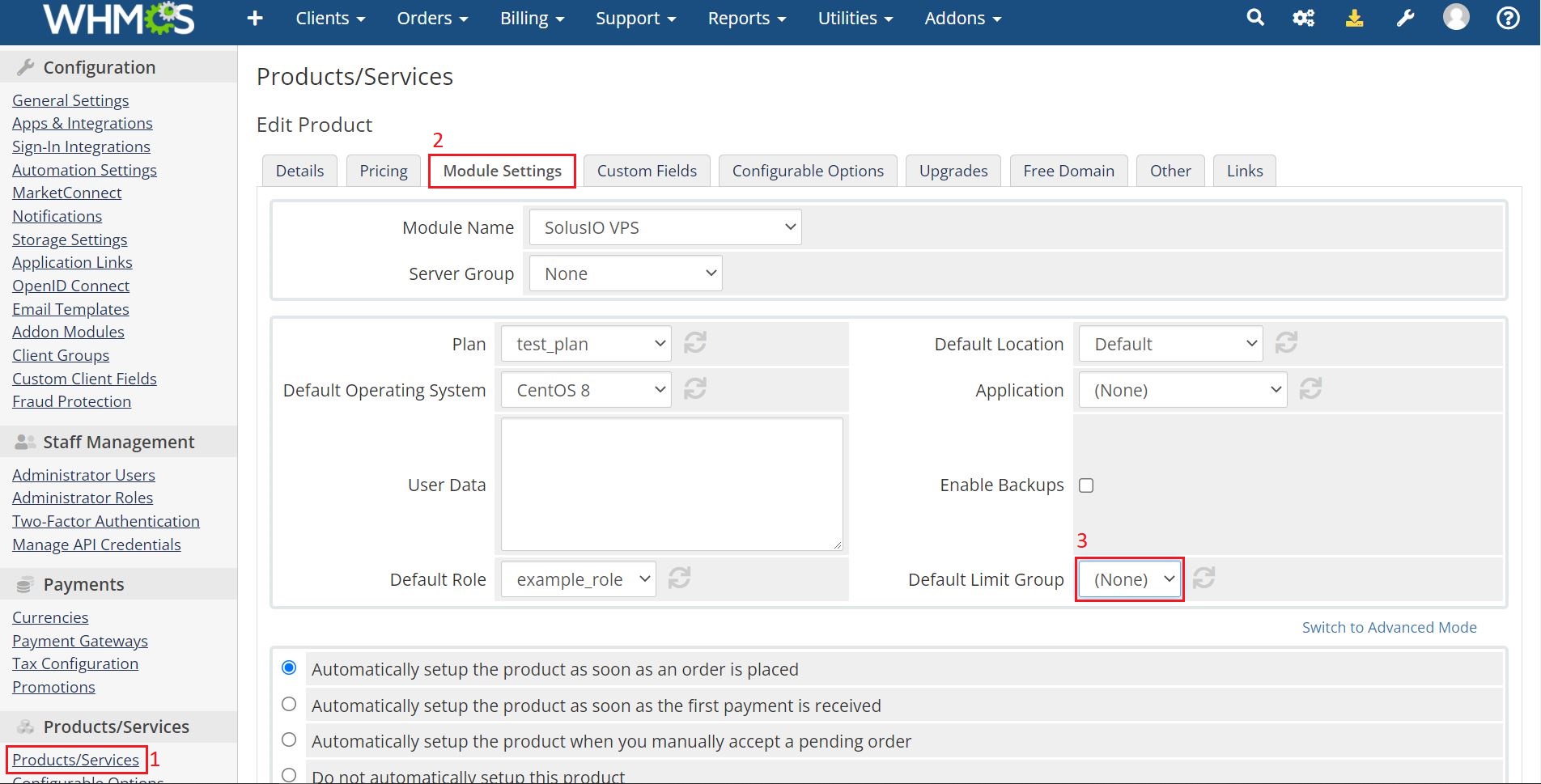The height and width of the screenshot is (784, 1541).
Task: Open the automation gears icon in header
Action: (x=1303, y=18)
